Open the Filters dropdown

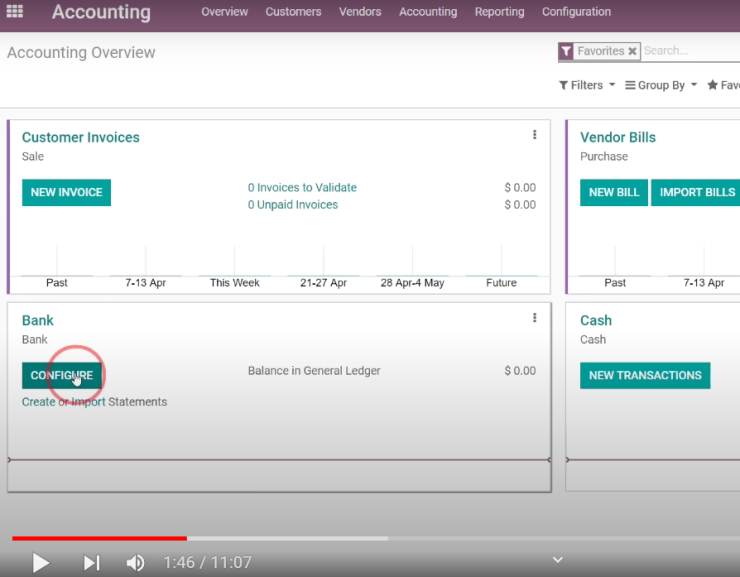click(x=587, y=85)
